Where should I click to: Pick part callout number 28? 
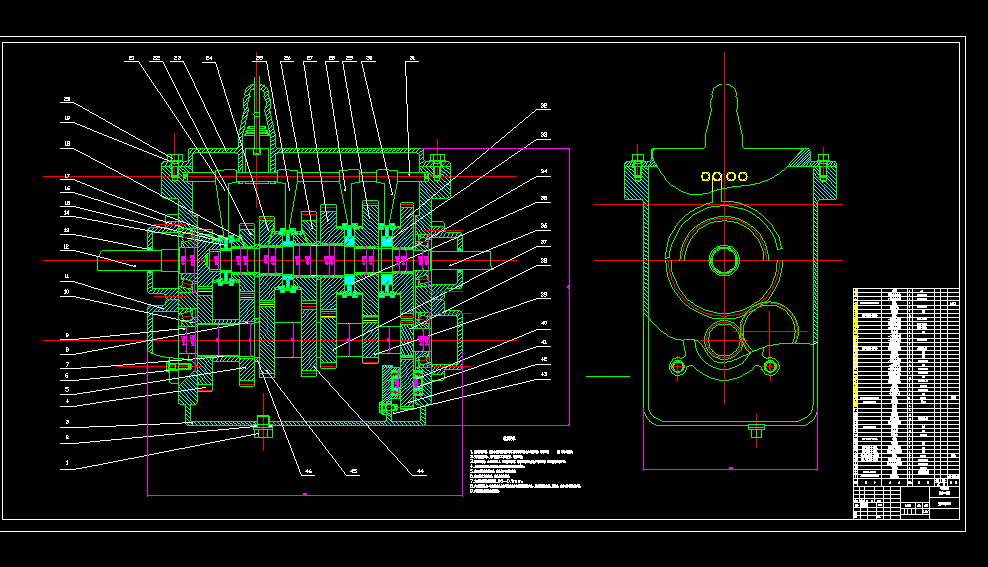coord(331,59)
